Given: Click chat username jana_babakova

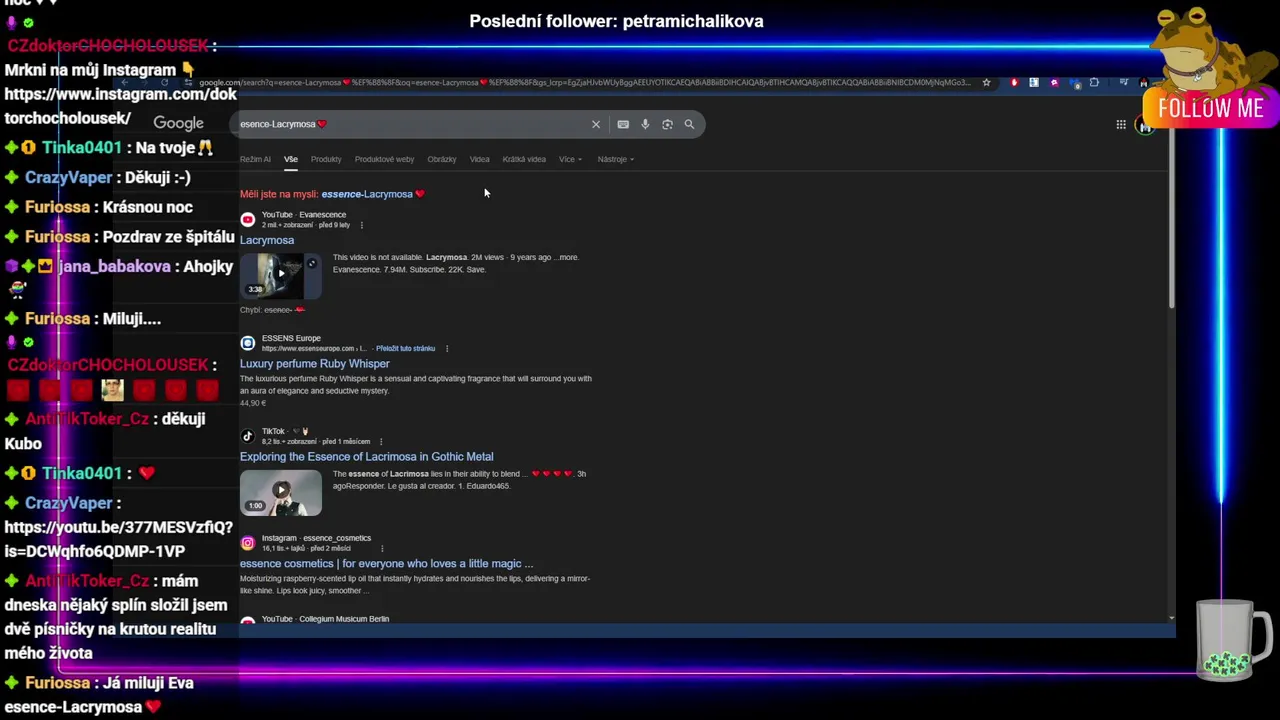Looking at the screenshot, I should pos(115,267).
